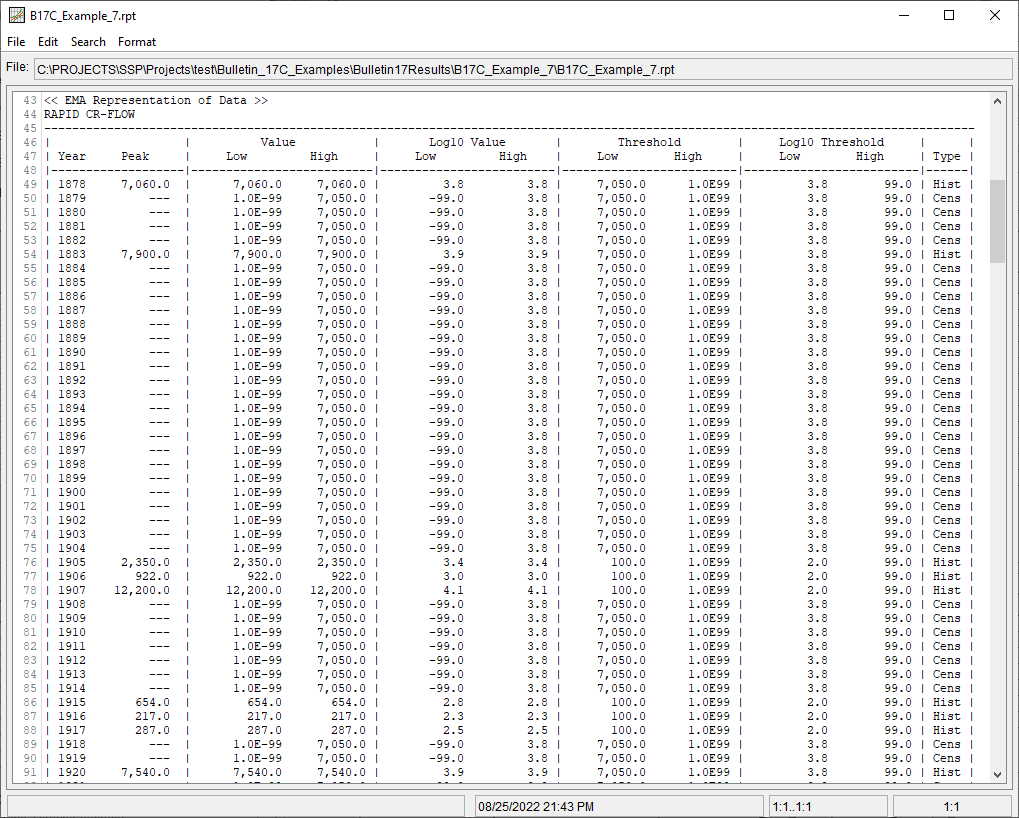
Task: Open the Edit menu
Action: point(47,42)
